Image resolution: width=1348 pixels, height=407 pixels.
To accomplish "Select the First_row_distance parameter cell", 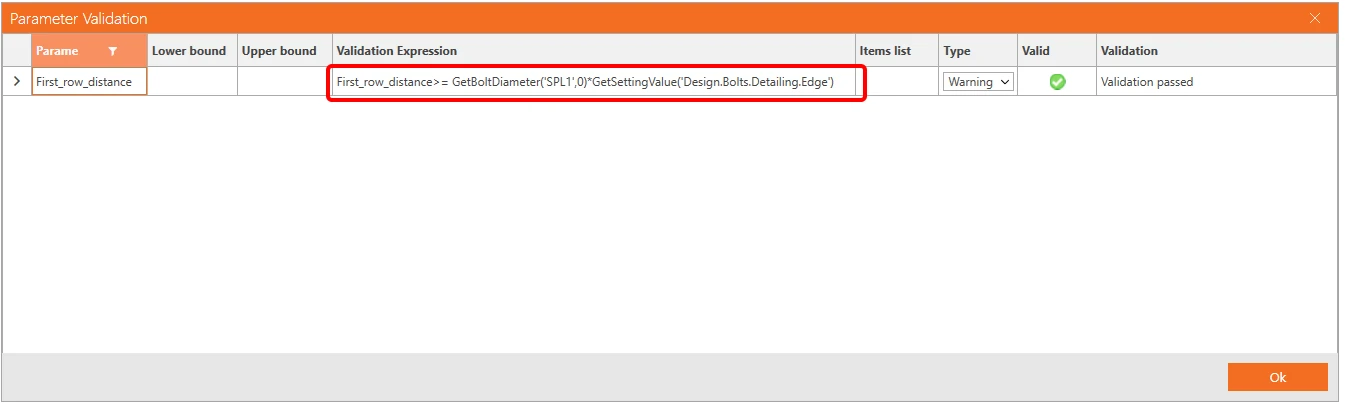I will pos(89,82).
